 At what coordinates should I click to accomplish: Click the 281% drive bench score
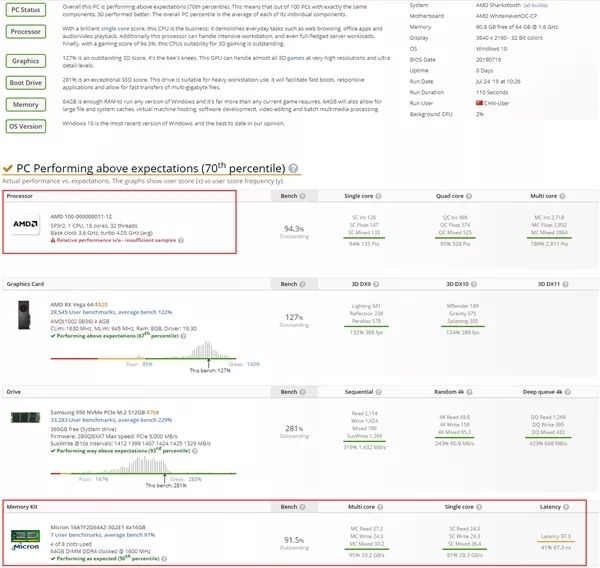294,428
